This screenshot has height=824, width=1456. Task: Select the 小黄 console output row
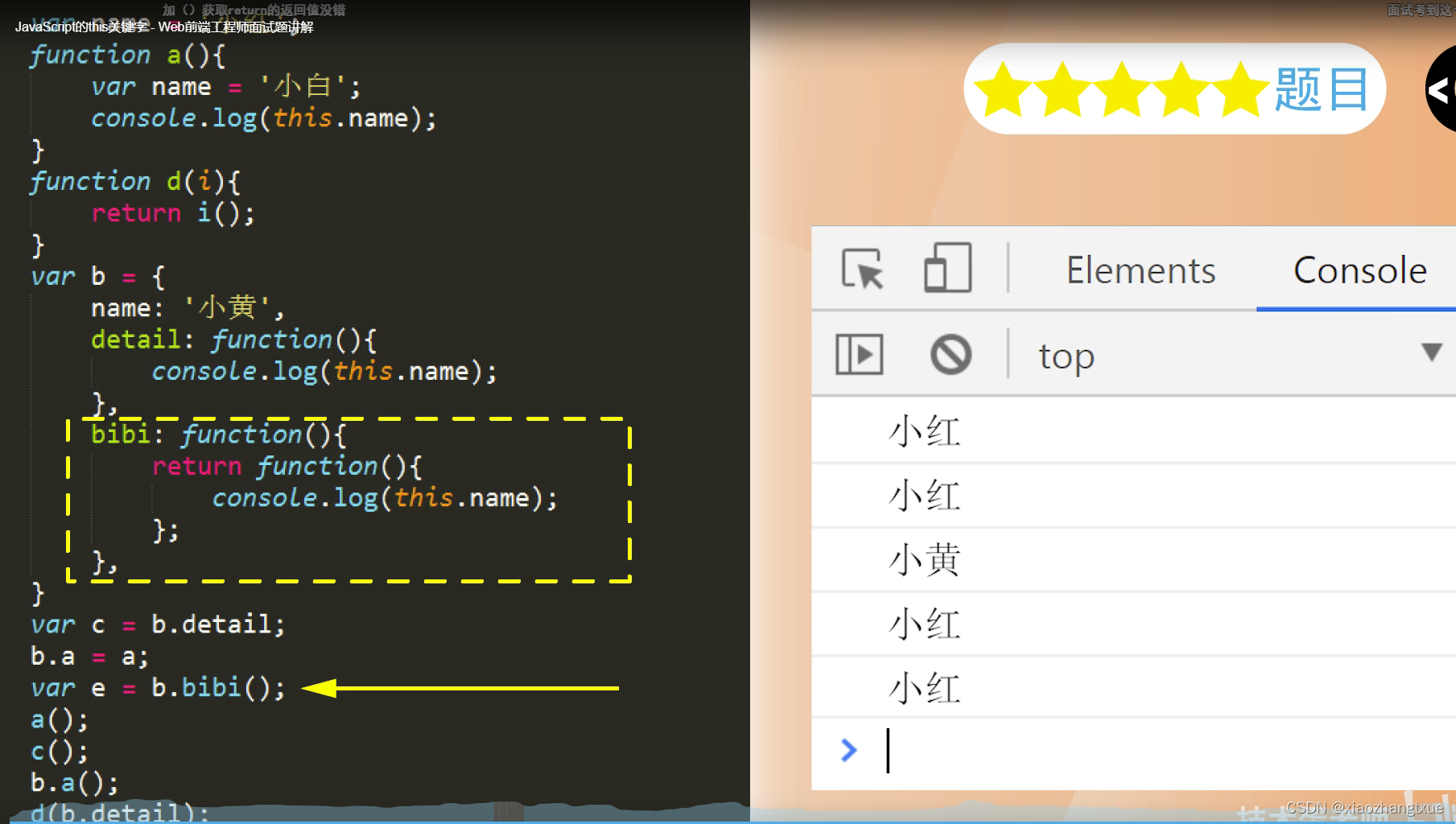1133,560
